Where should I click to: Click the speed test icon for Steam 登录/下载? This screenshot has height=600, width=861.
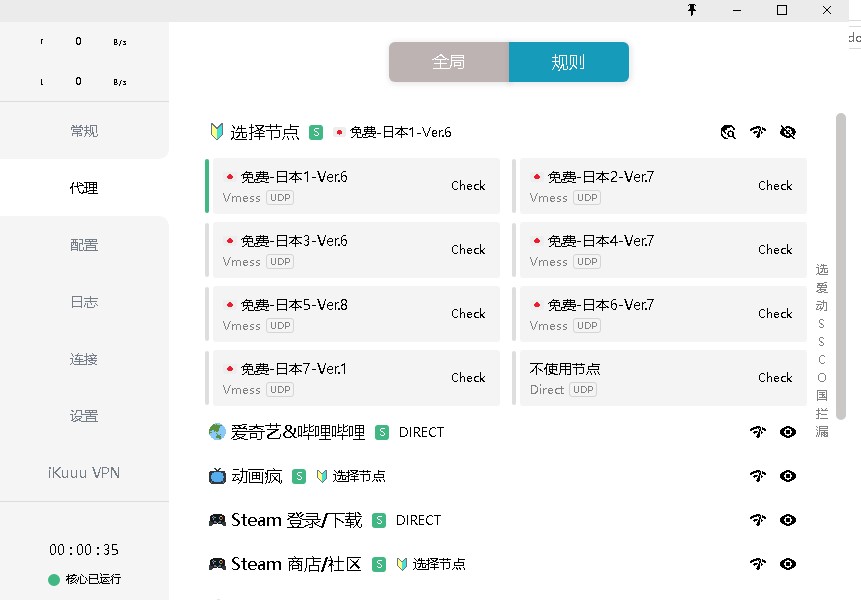(758, 520)
